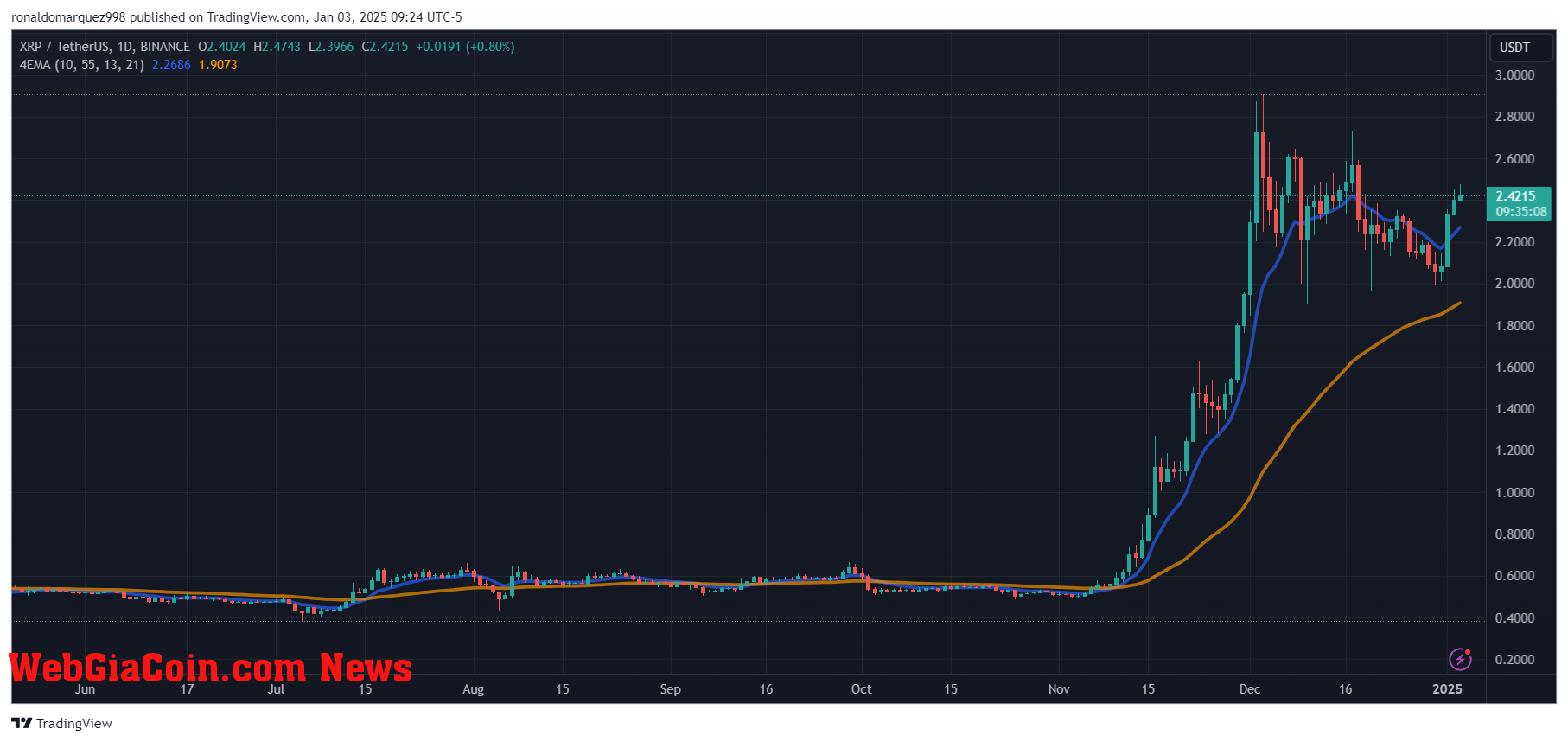This screenshot has height=742, width=1568.
Task: Click the open price value 2.4024
Action: (226, 47)
